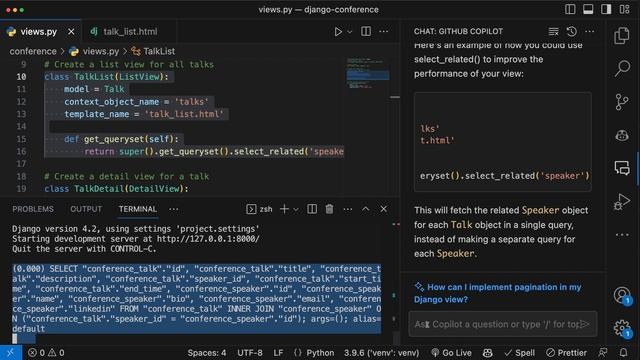This screenshot has width=640, height=360.
Task: Maximize the panel with chevron up
Action: pyautogui.click(x=366, y=209)
